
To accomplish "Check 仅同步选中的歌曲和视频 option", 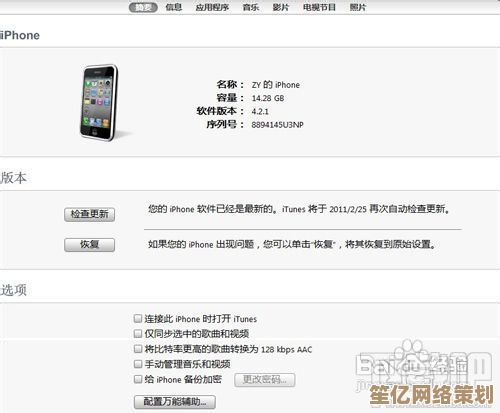I will pyautogui.click(x=138, y=333).
